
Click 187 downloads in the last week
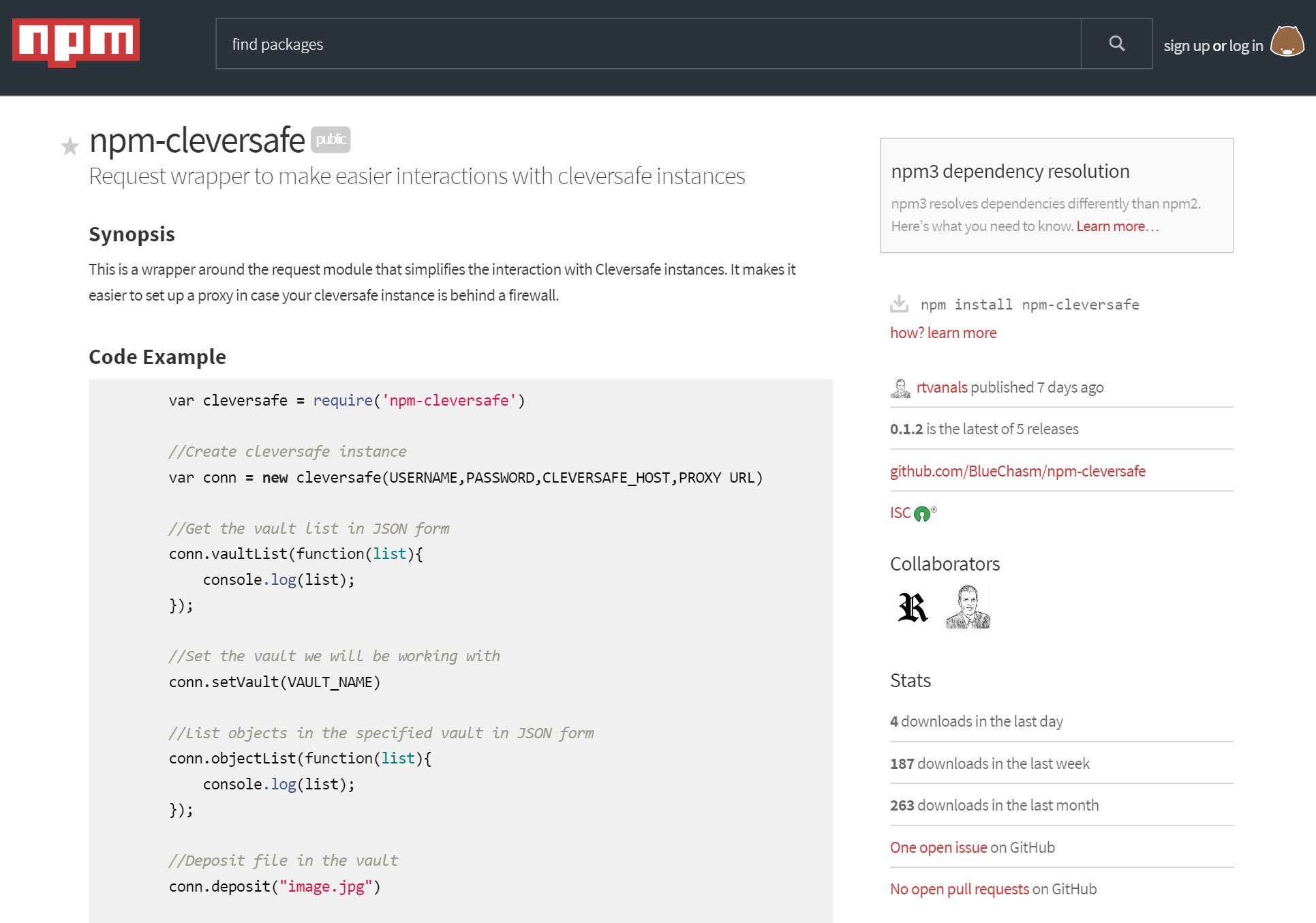[x=990, y=763]
